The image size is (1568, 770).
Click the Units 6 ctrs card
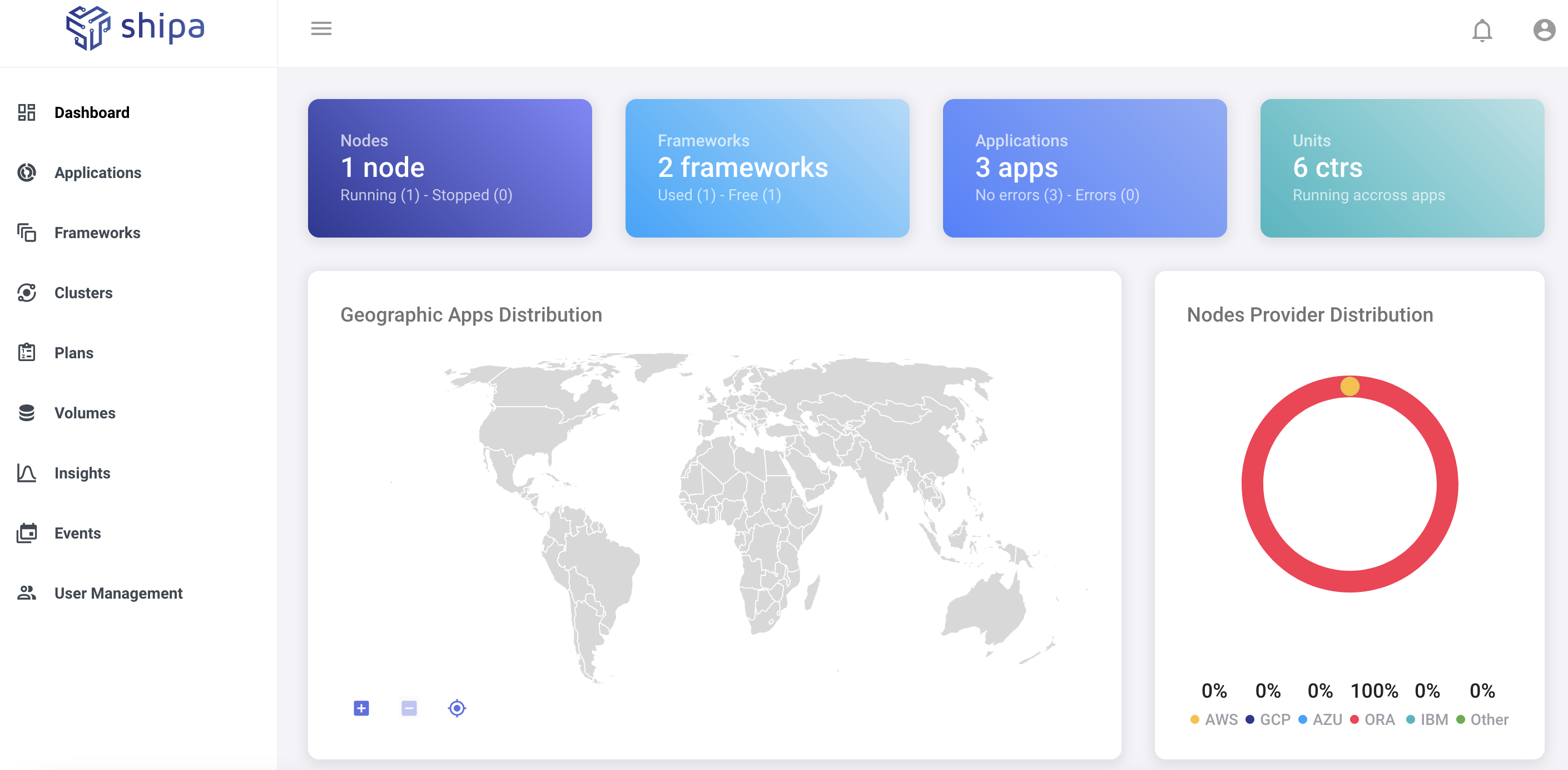point(1401,168)
